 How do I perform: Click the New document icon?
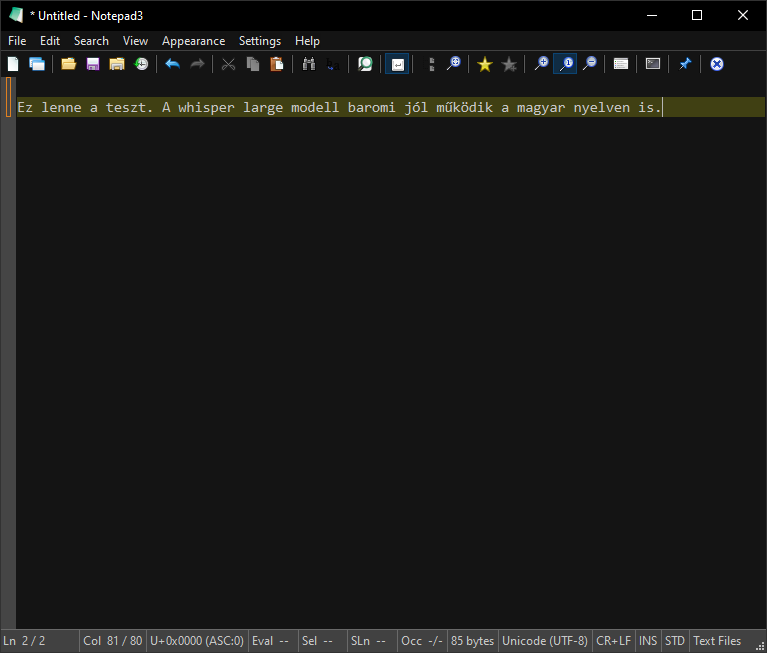pos(13,64)
